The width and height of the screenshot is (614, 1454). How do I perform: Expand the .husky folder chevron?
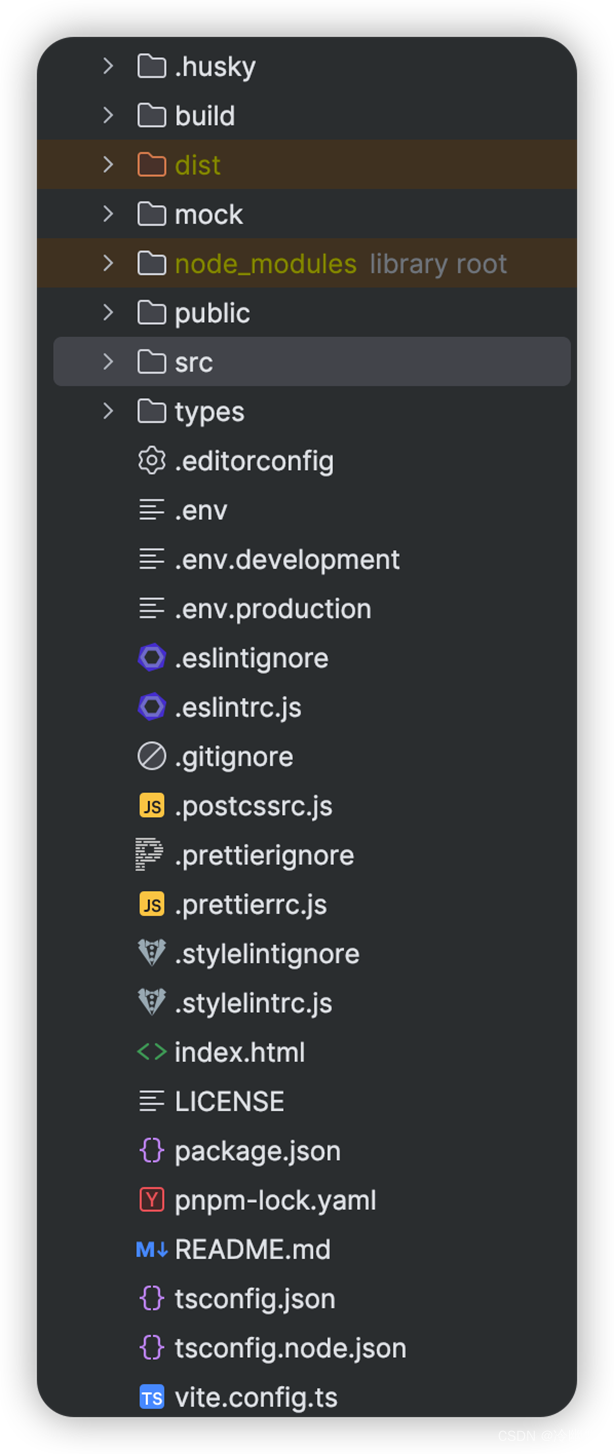[x=108, y=66]
